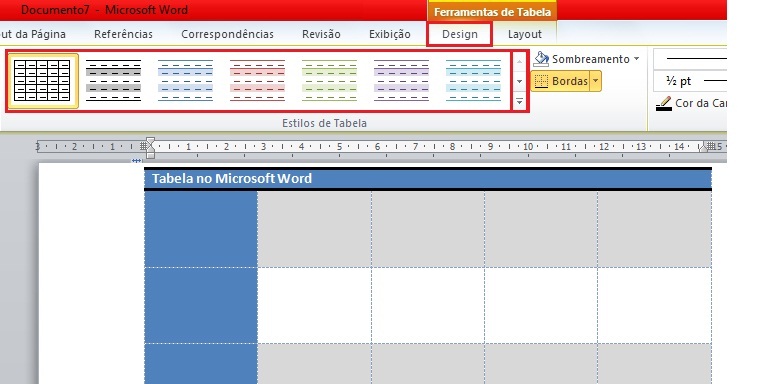Click the Ferramentas de Tabela contextual header
Viewport: 768px width, 384px height.
pyautogui.click(x=492, y=12)
